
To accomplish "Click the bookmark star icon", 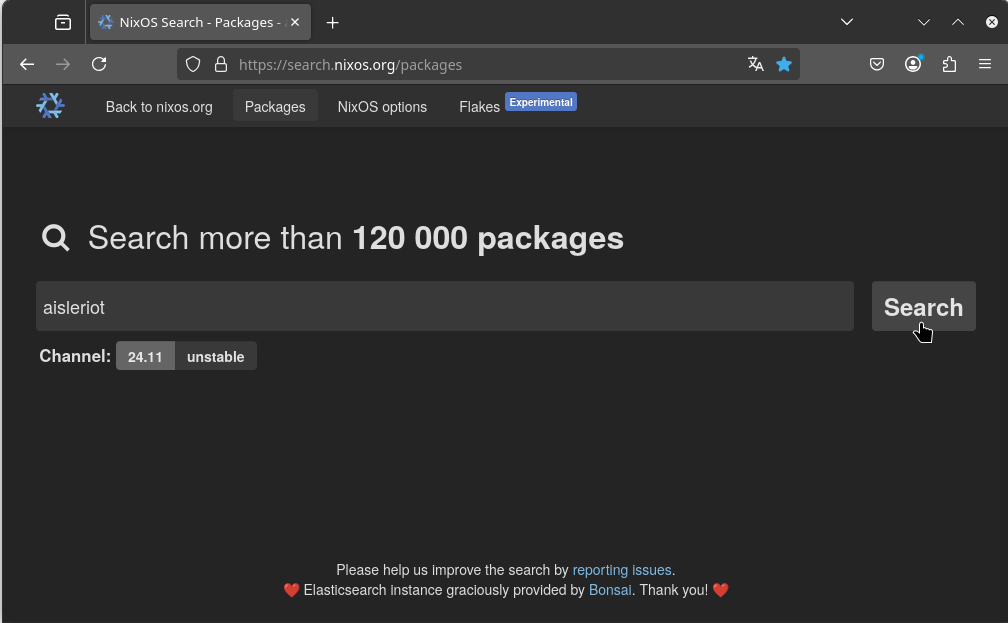I will click(784, 64).
